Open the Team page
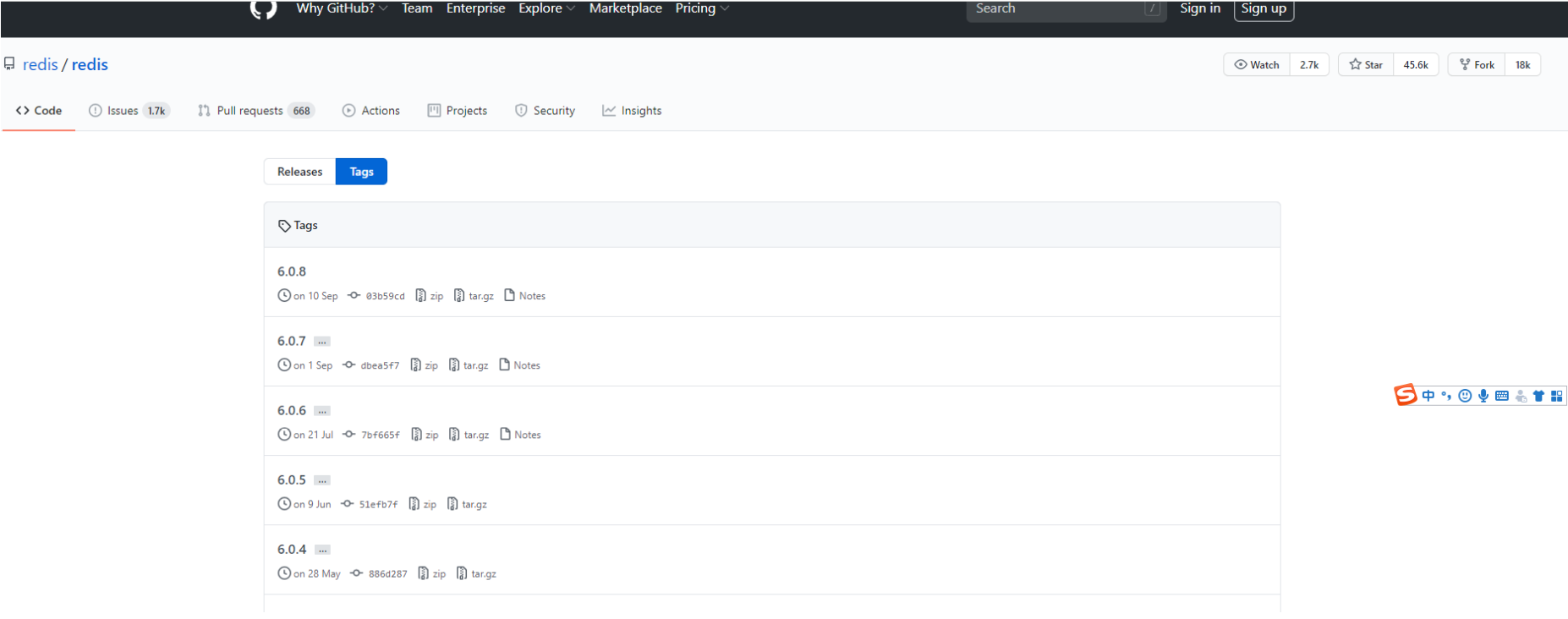Viewport: 1568px width, 619px height. [x=417, y=8]
